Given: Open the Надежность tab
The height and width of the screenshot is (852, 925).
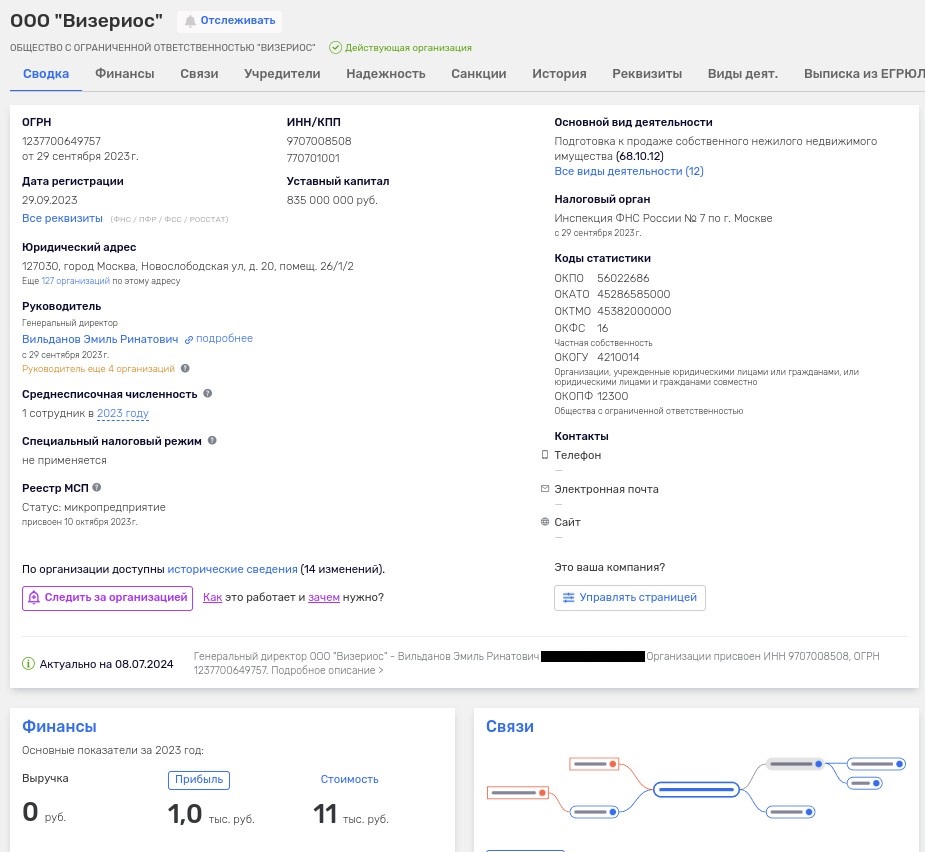Looking at the screenshot, I should click(386, 74).
